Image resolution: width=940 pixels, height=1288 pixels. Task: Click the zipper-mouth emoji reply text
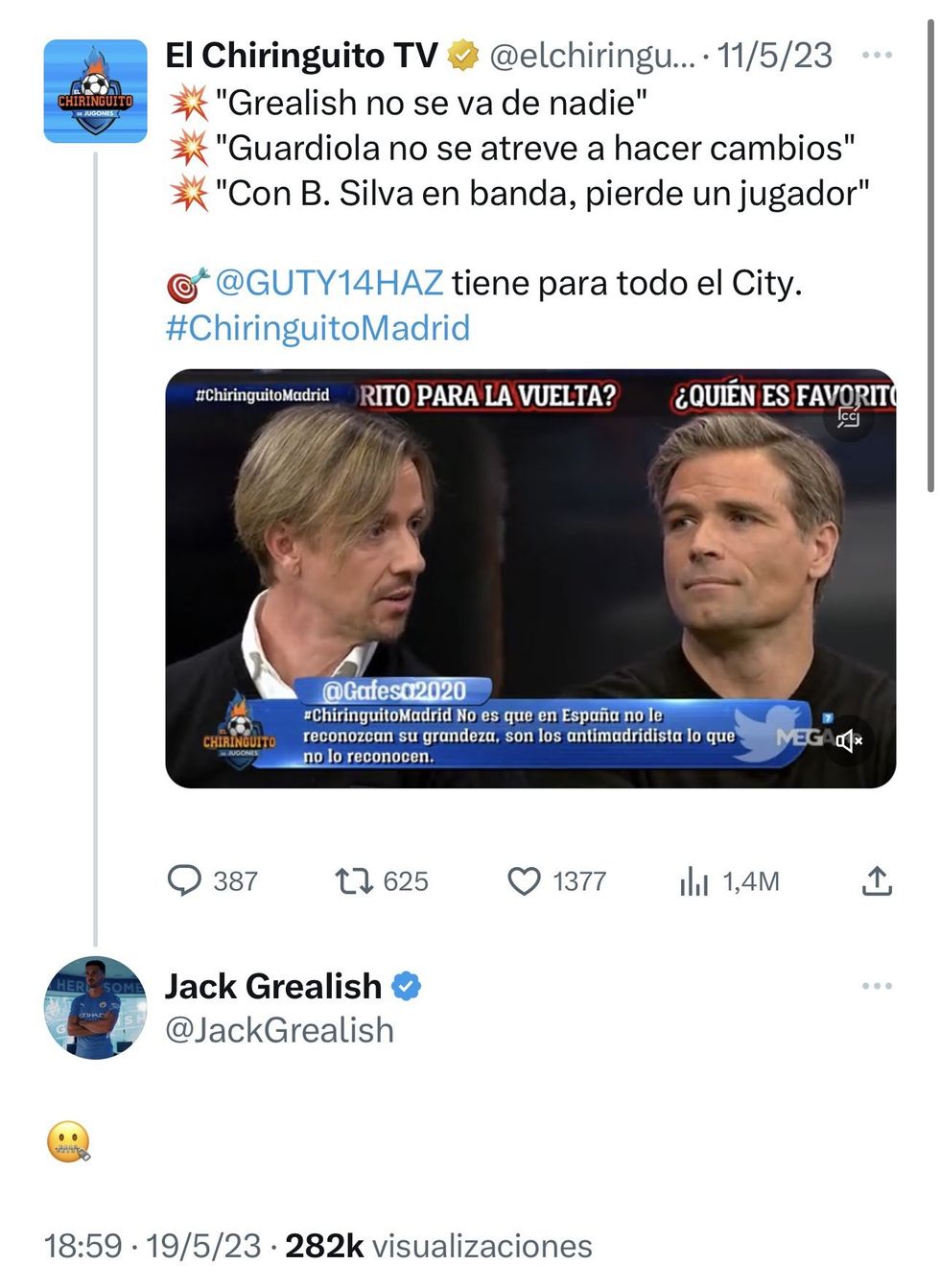pyautogui.click(x=68, y=1142)
